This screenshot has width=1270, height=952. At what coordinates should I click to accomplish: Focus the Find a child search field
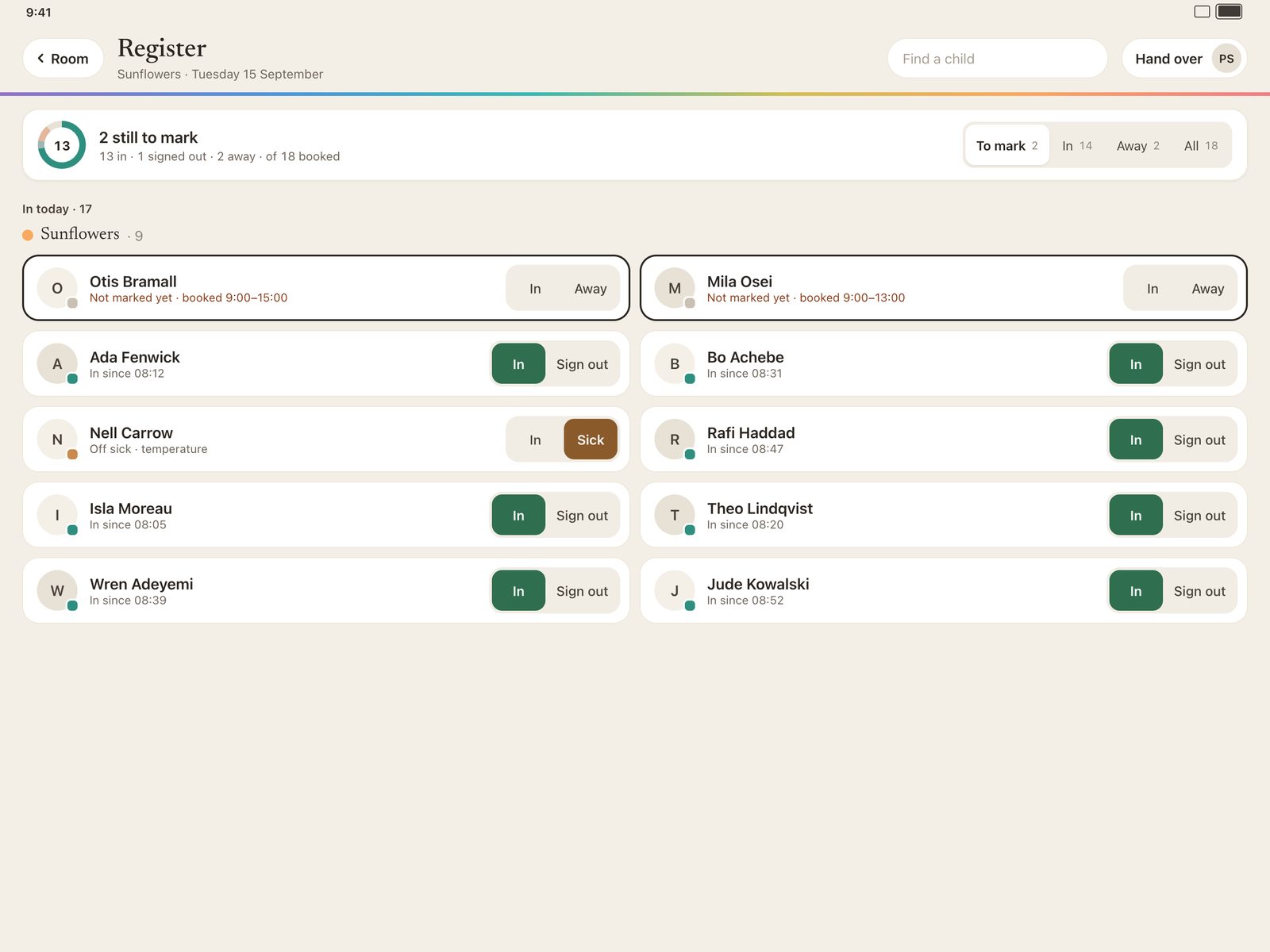click(997, 59)
